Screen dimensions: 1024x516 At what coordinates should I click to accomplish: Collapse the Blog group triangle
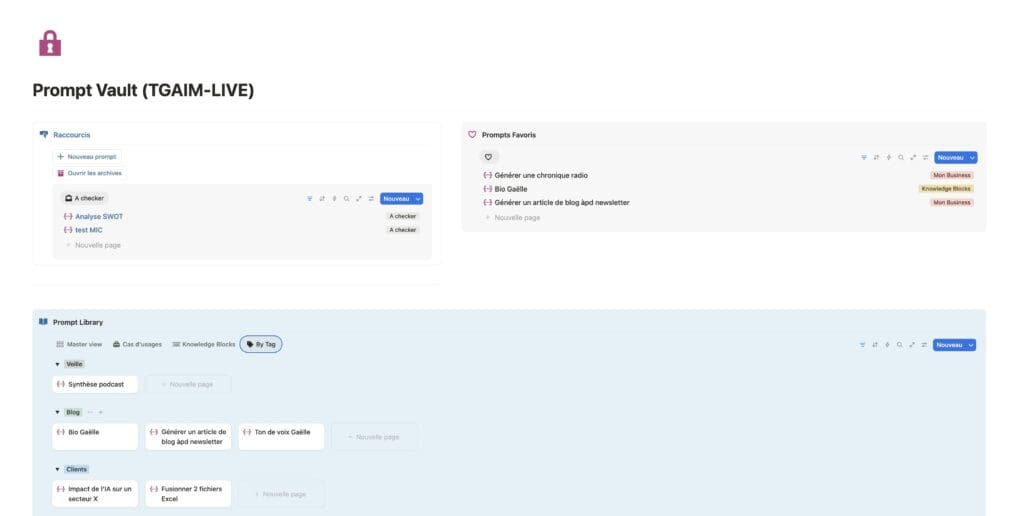point(57,412)
